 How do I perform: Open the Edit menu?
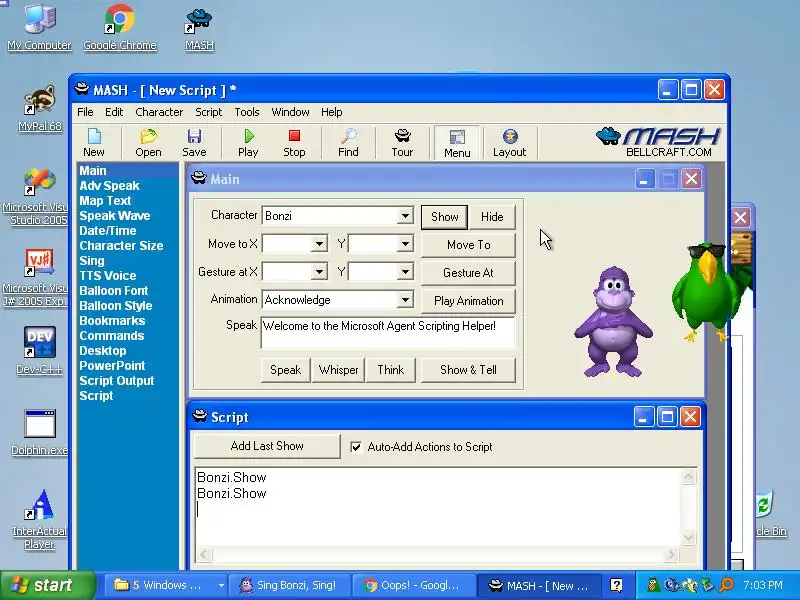(x=114, y=112)
